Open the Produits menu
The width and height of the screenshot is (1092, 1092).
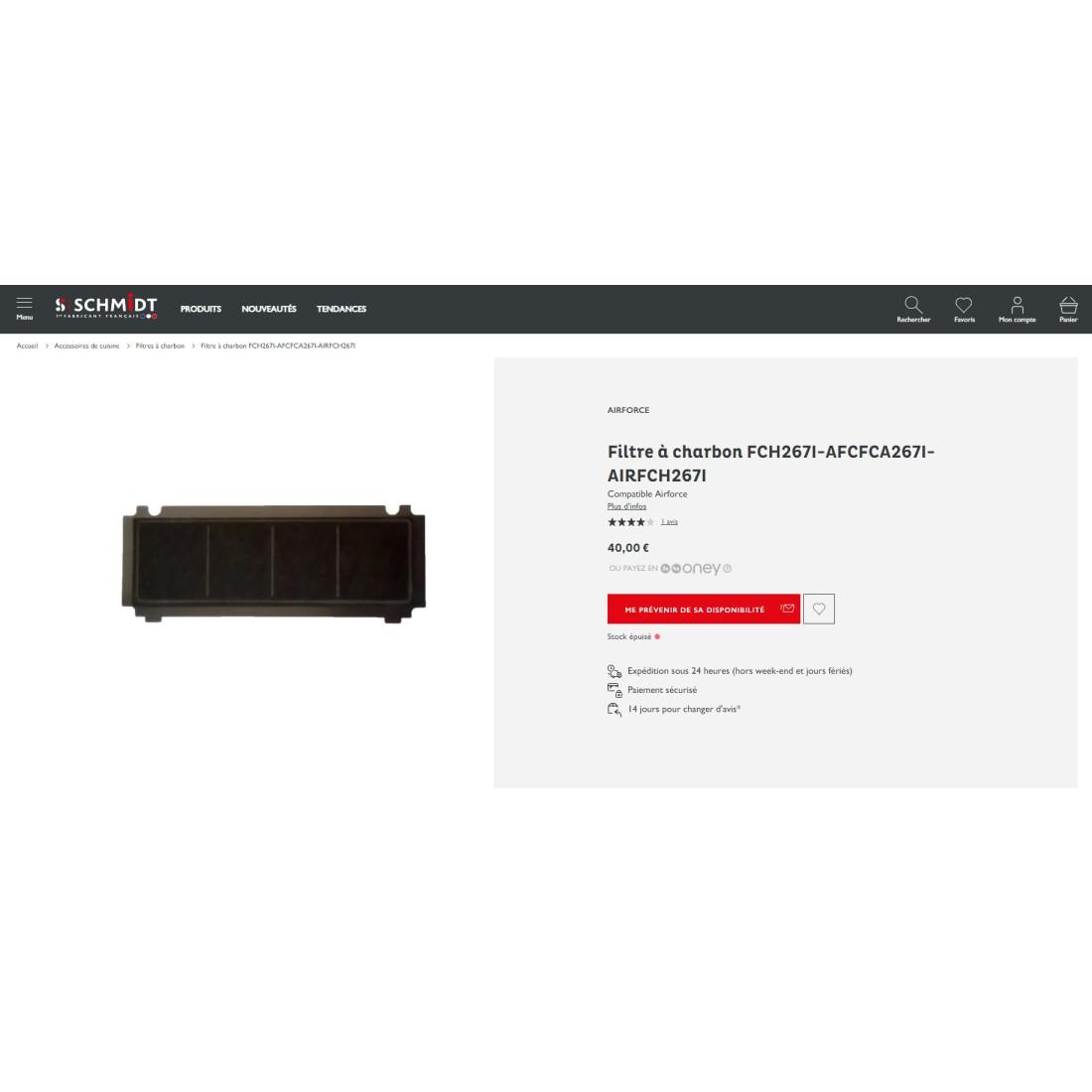(x=201, y=309)
